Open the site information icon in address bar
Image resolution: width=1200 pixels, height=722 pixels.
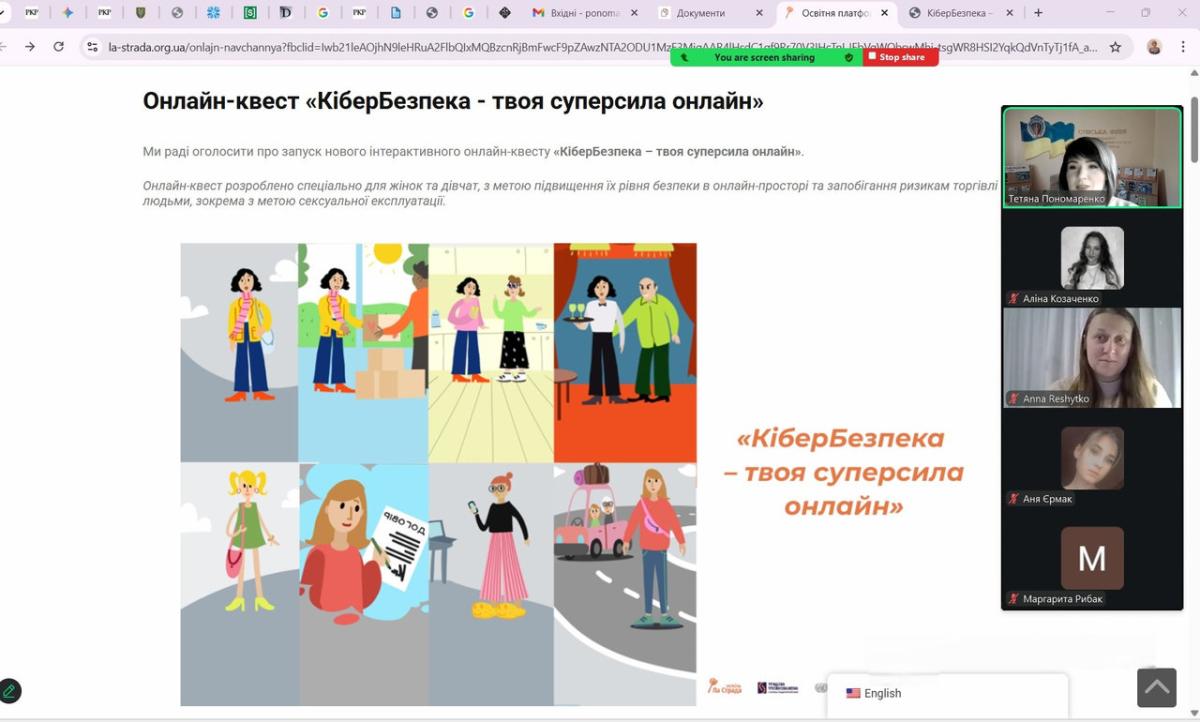92,47
